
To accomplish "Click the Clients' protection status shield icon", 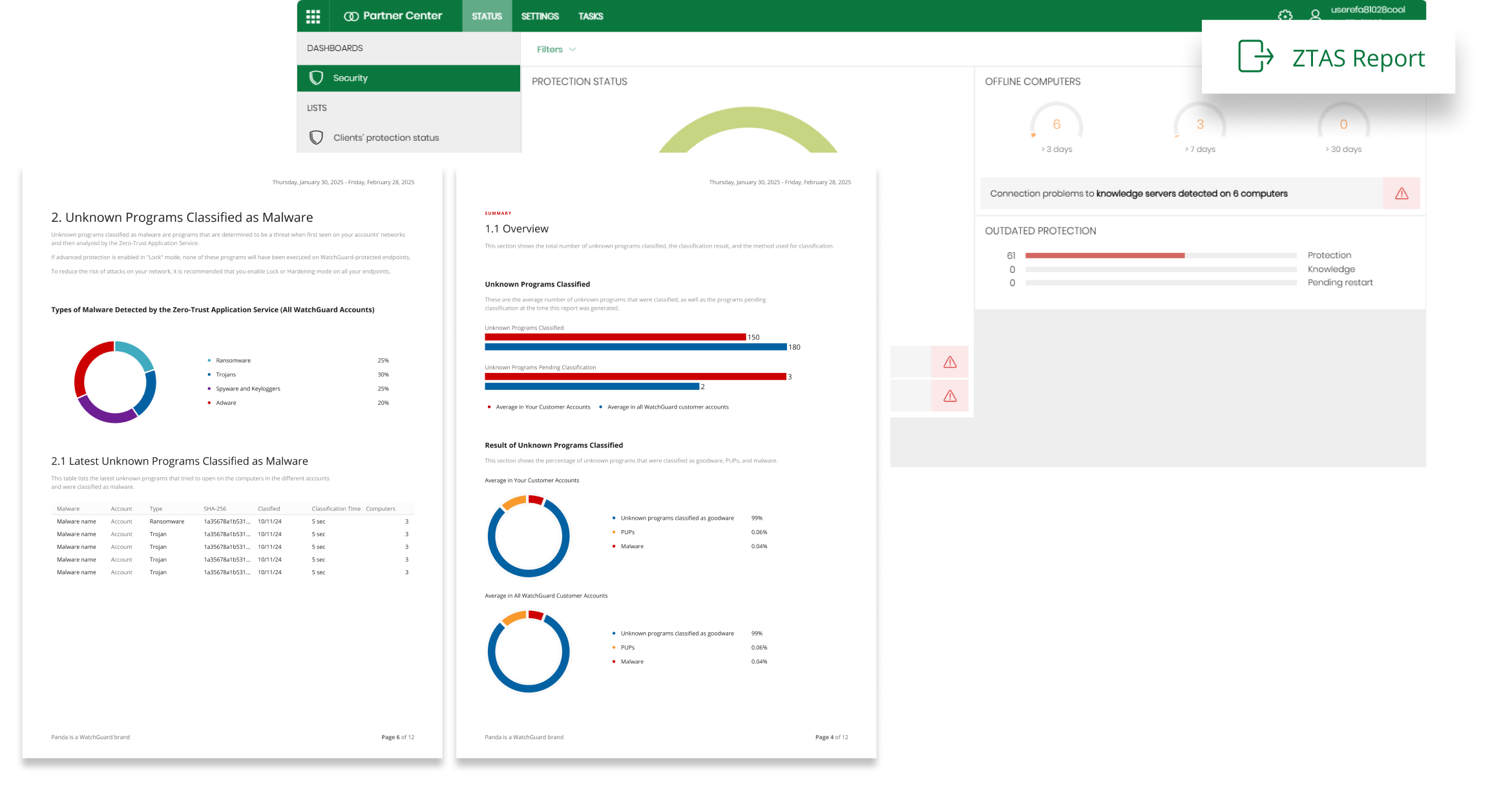I will point(316,138).
